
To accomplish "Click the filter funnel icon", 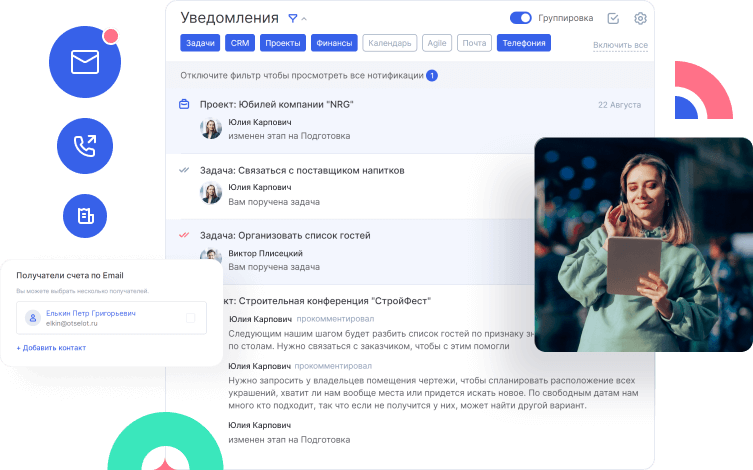I will click(x=293, y=18).
